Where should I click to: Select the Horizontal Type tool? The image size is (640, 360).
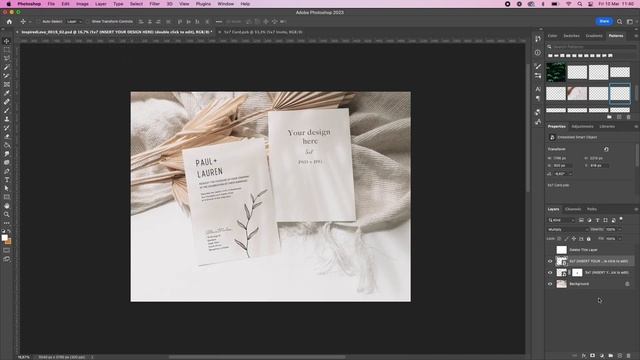[7, 180]
